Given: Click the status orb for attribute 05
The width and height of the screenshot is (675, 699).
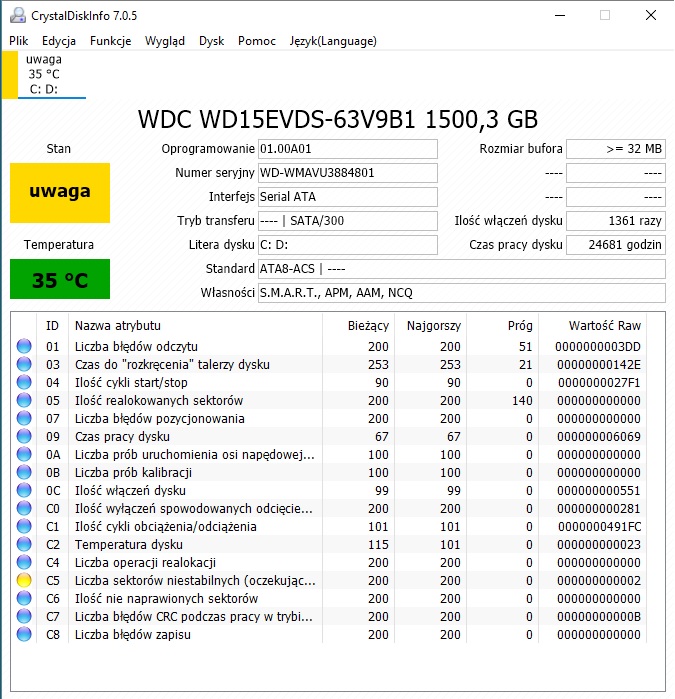Looking at the screenshot, I should click(24, 400).
